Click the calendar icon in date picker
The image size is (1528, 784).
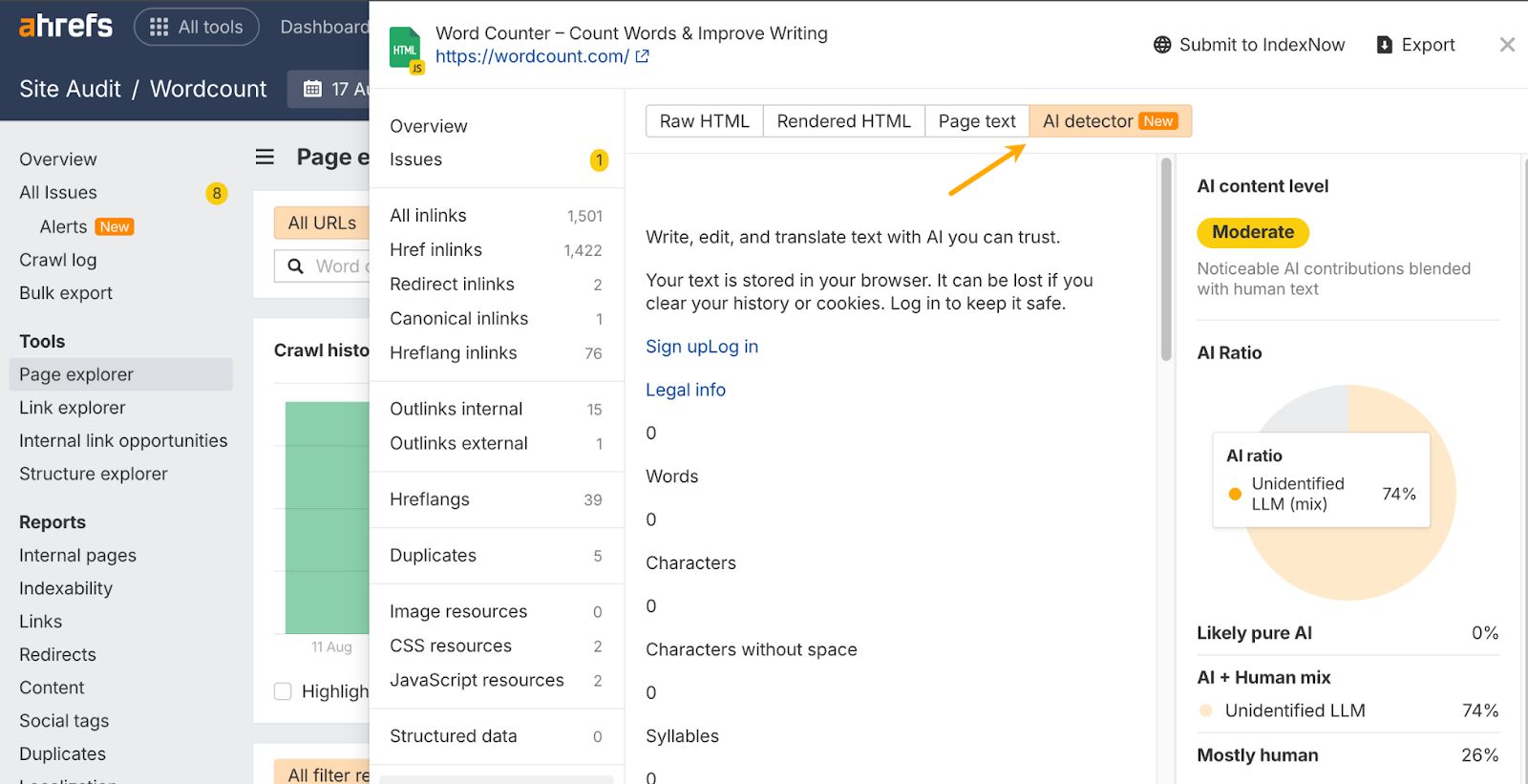pyautogui.click(x=312, y=89)
